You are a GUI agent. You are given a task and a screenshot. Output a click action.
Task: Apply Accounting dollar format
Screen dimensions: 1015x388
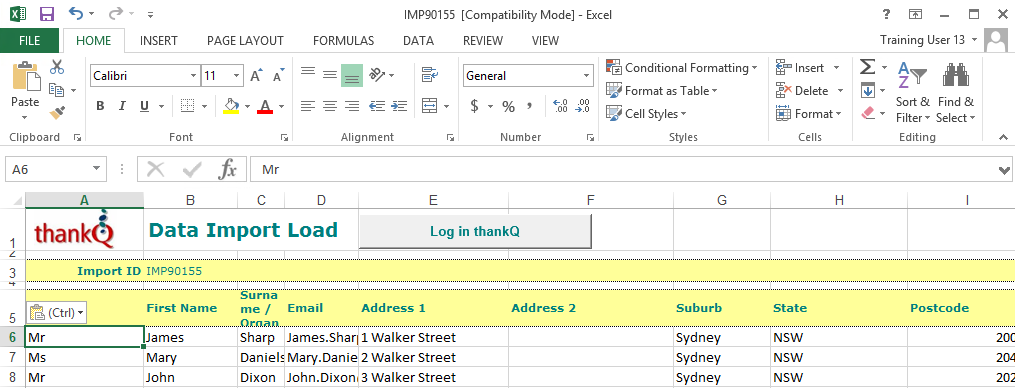[x=474, y=106]
